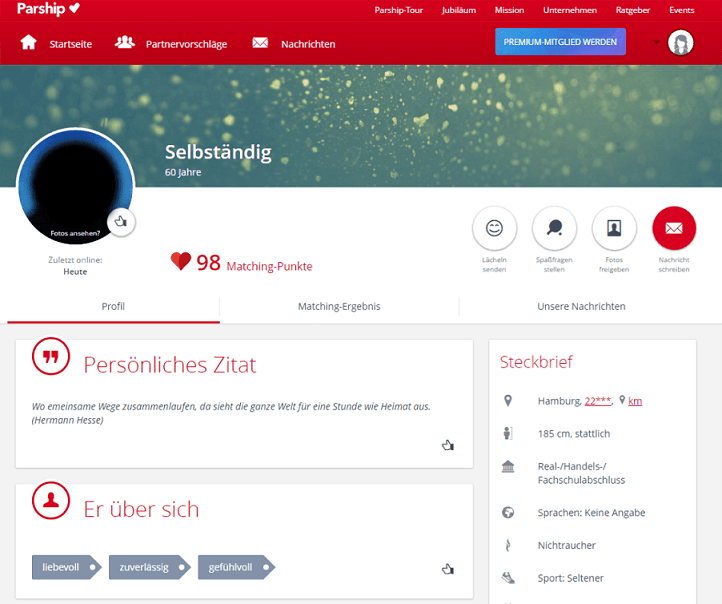The image size is (722, 604).
Task: Open the hidden postcode 22*** link
Action: click(598, 401)
